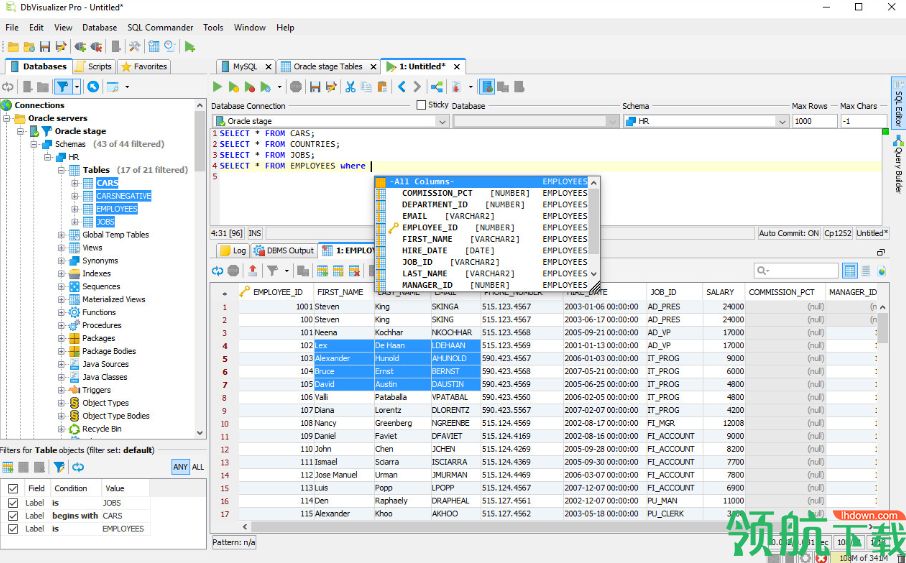This screenshot has height=563, width=906.
Task: Expand the EMPLOYEES table node
Action: tap(75, 209)
